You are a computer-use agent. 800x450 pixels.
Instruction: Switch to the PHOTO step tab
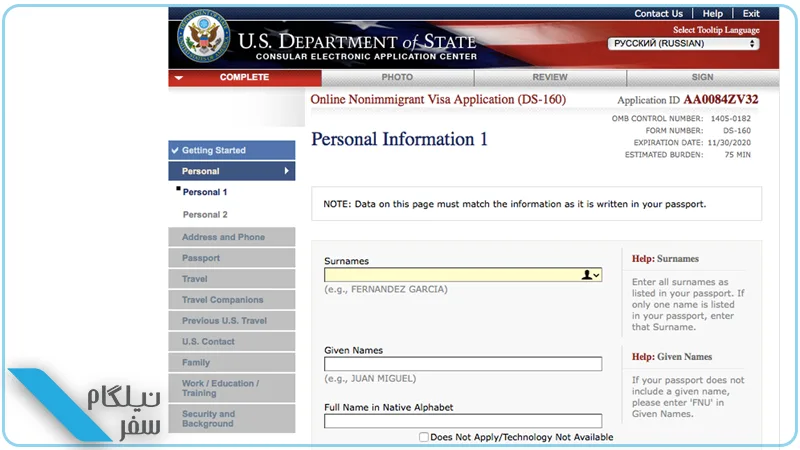pos(397,77)
